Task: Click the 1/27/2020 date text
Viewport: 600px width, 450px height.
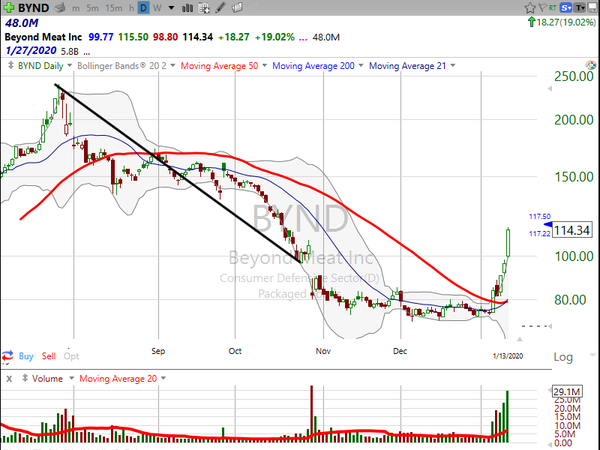Action: coord(31,51)
